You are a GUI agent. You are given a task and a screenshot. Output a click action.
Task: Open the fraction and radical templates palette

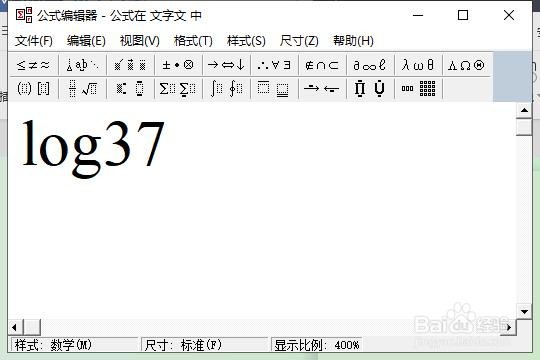pyautogui.click(x=82, y=89)
